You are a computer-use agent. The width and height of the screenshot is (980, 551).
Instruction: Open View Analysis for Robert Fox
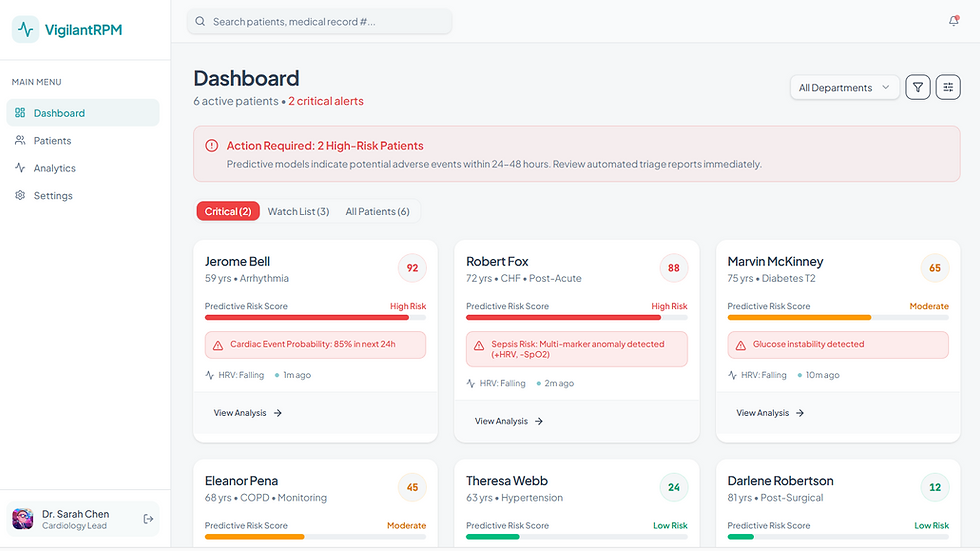click(509, 421)
